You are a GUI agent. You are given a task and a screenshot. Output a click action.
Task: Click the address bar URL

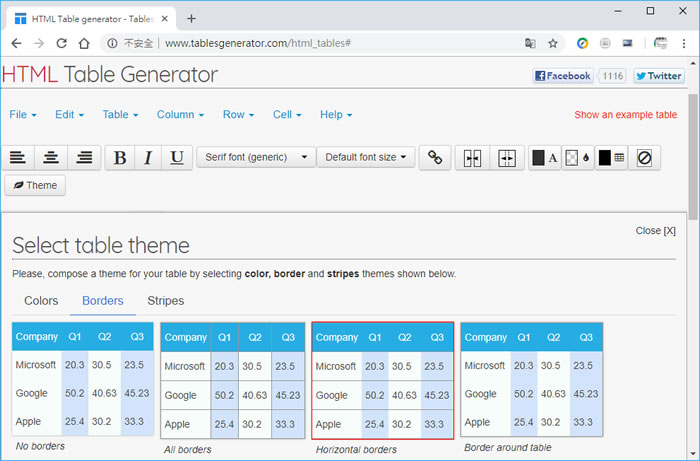pyautogui.click(x=258, y=43)
